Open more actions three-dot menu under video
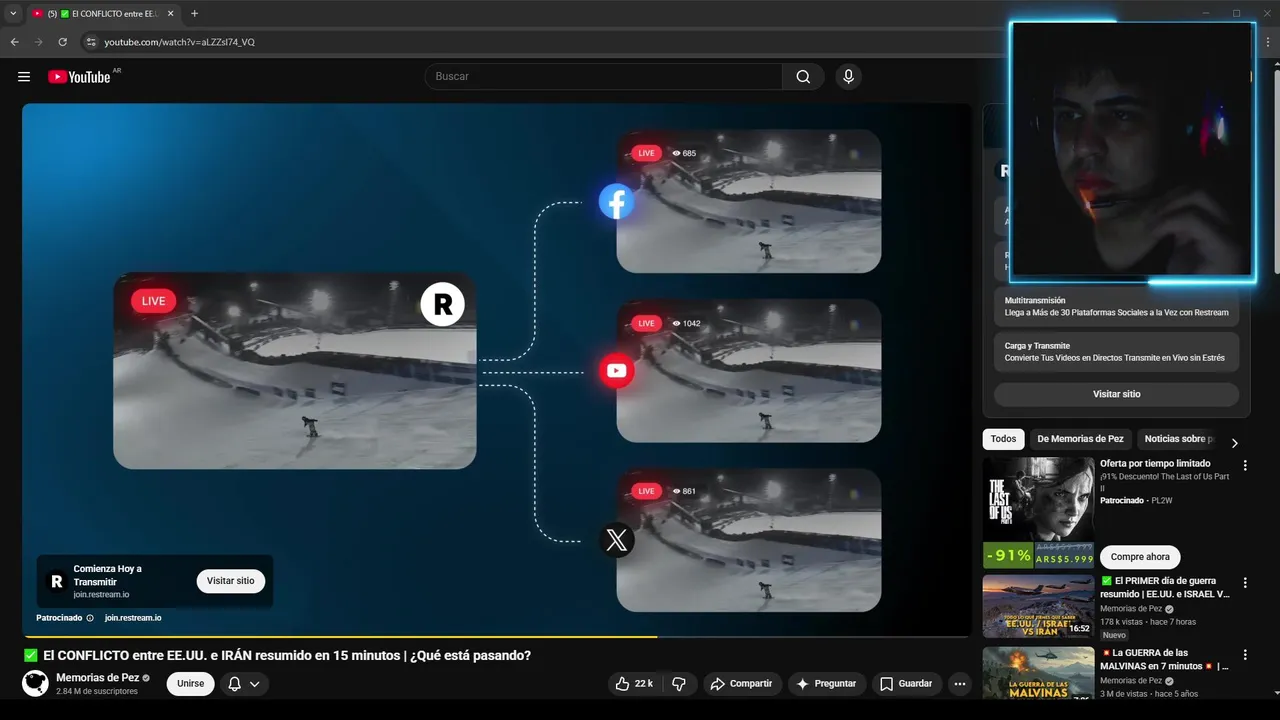 point(960,684)
